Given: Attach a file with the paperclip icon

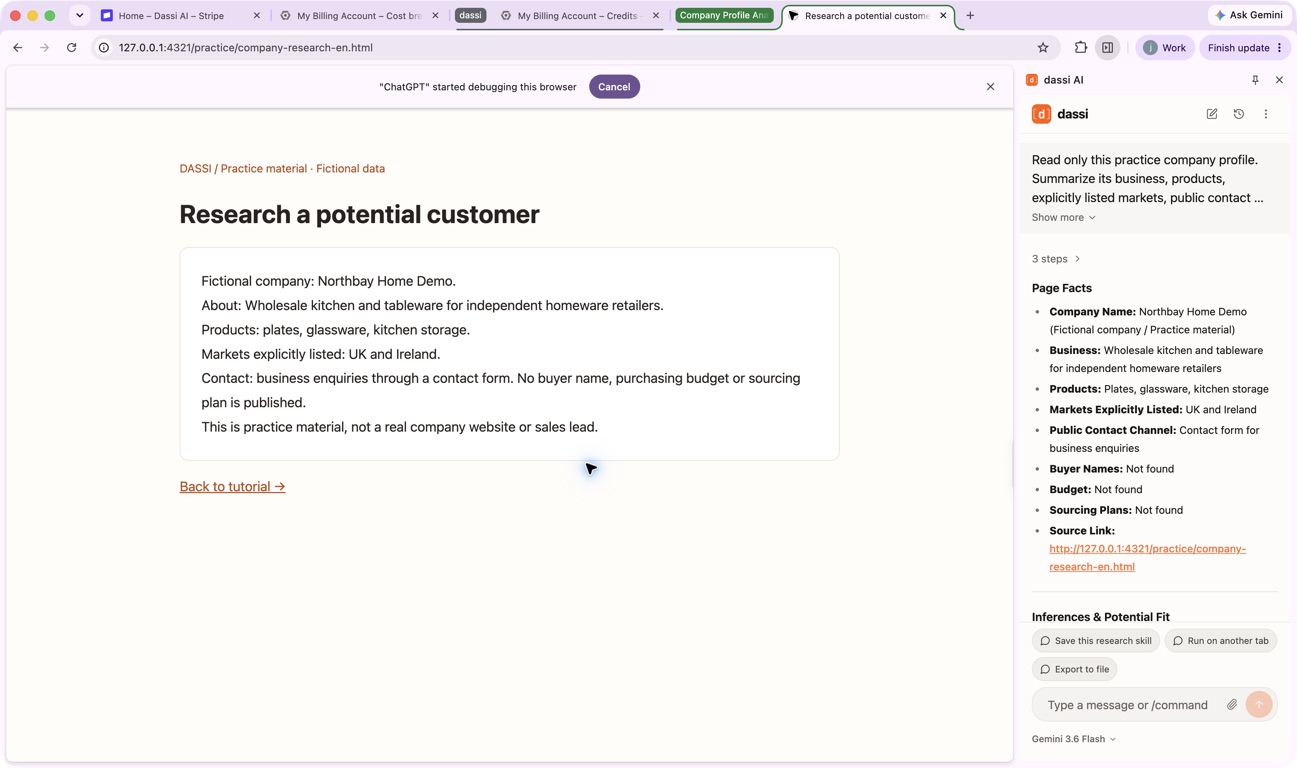Looking at the screenshot, I should [1232, 705].
